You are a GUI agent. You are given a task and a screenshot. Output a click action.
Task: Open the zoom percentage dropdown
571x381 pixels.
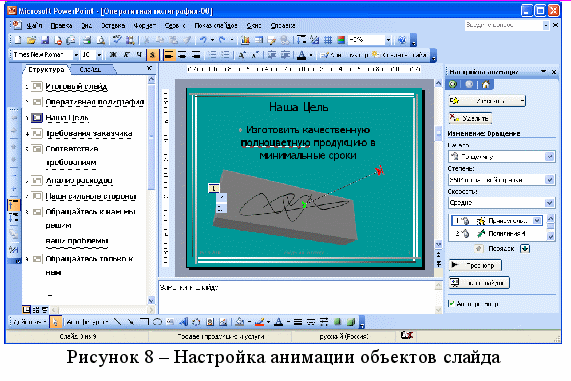(388, 40)
